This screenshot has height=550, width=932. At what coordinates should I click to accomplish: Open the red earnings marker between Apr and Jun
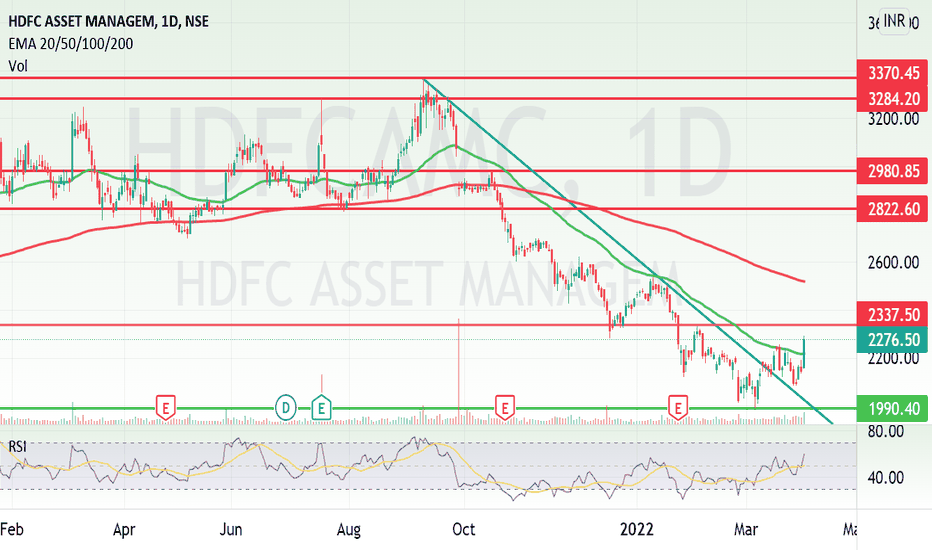tap(166, 408)
